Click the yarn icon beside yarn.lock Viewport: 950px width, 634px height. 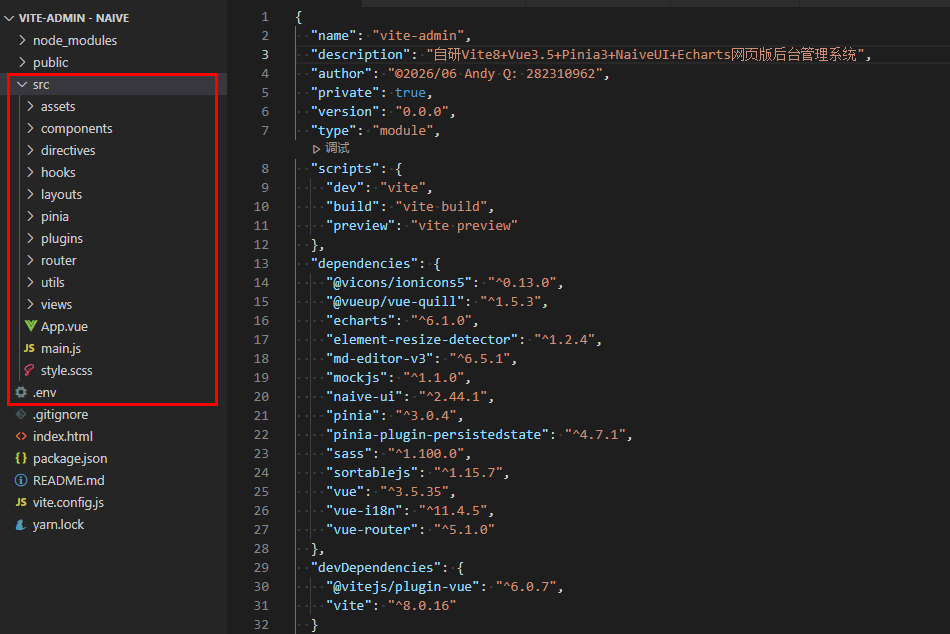[21, 524]
